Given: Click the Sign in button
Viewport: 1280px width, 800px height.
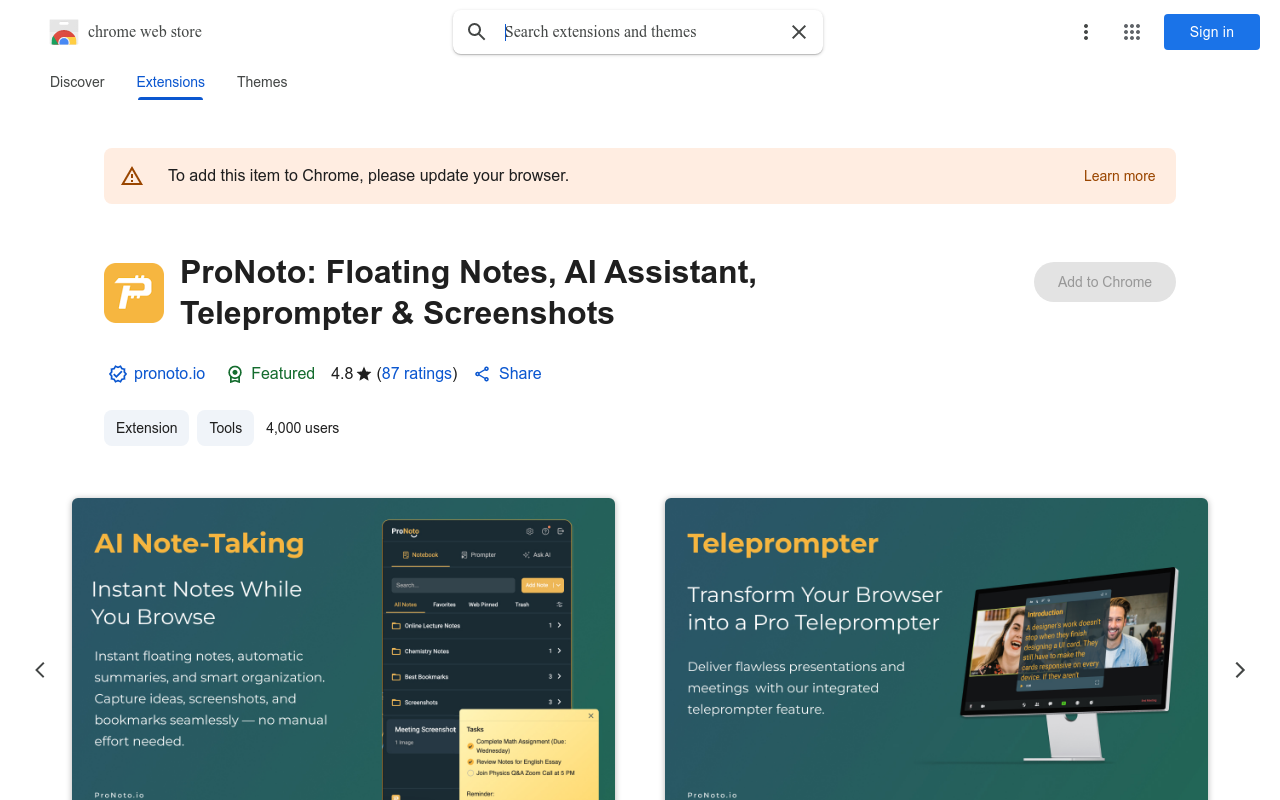Looking at the screenshot, I should click(1212, 32).
